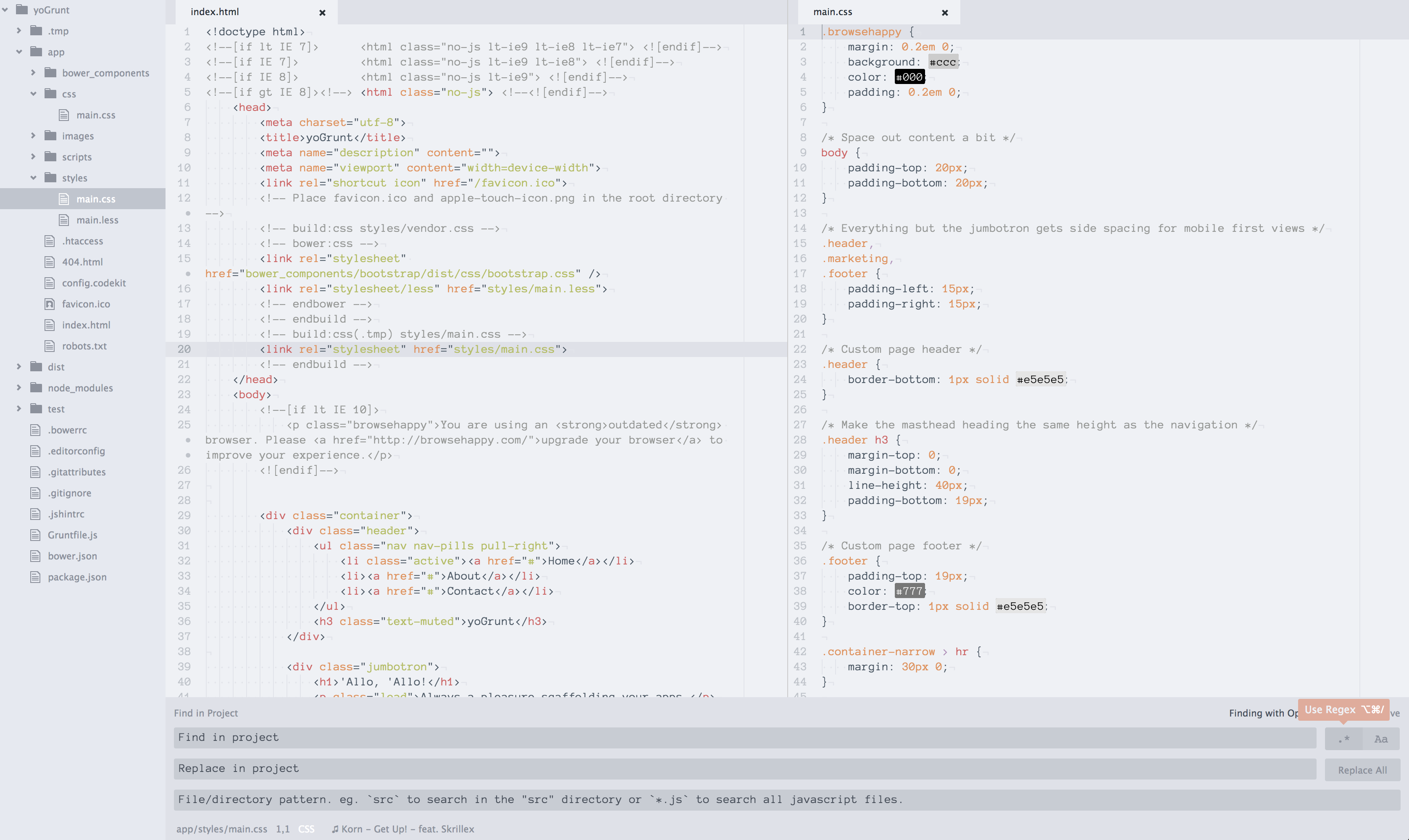Click the index.html file icon in tree
This screenshot has width=1409, height=840.
[x=50, y=325]
